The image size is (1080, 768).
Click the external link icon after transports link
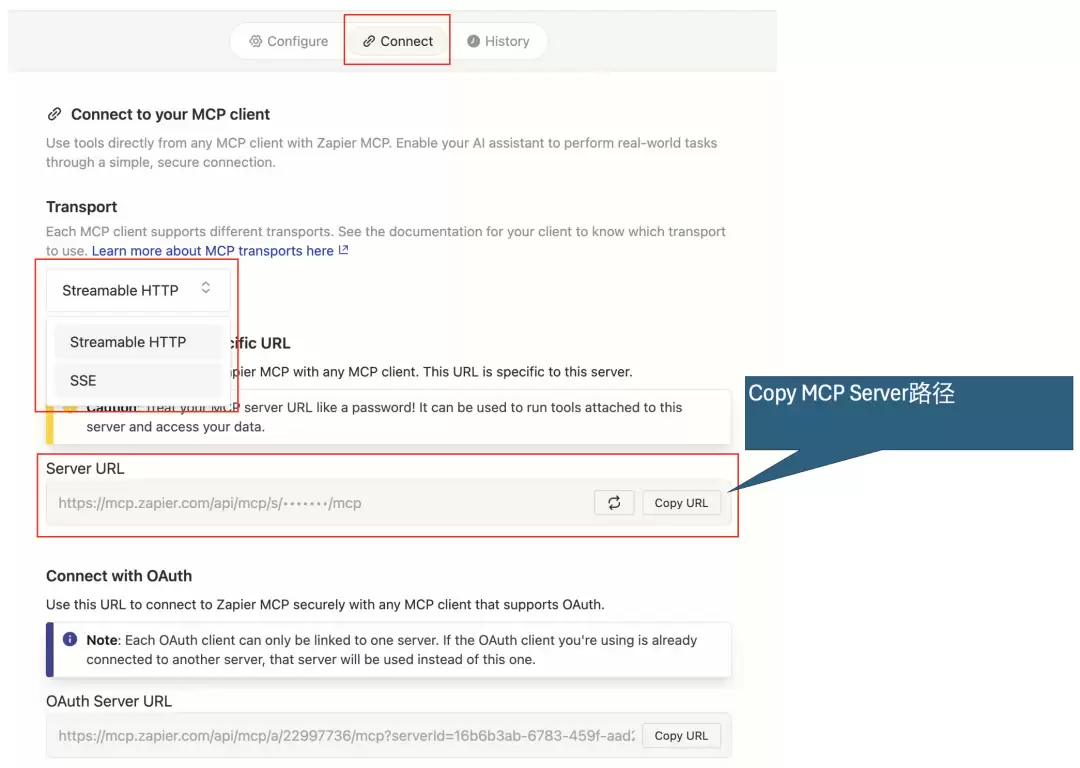344,250
